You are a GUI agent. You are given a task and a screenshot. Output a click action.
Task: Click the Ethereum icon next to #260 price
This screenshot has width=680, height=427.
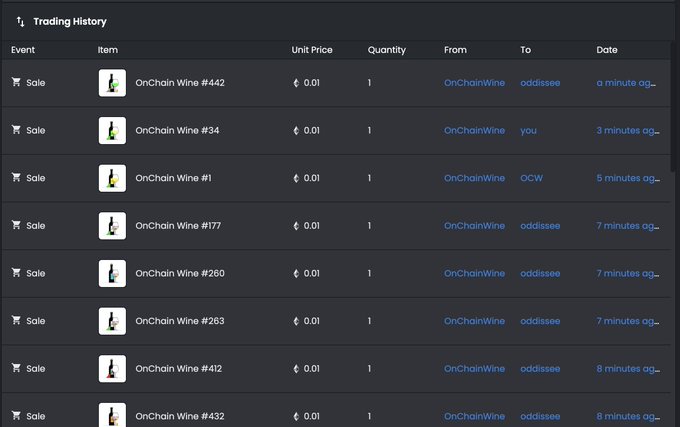pyautogui.click(x=296, y=274)
